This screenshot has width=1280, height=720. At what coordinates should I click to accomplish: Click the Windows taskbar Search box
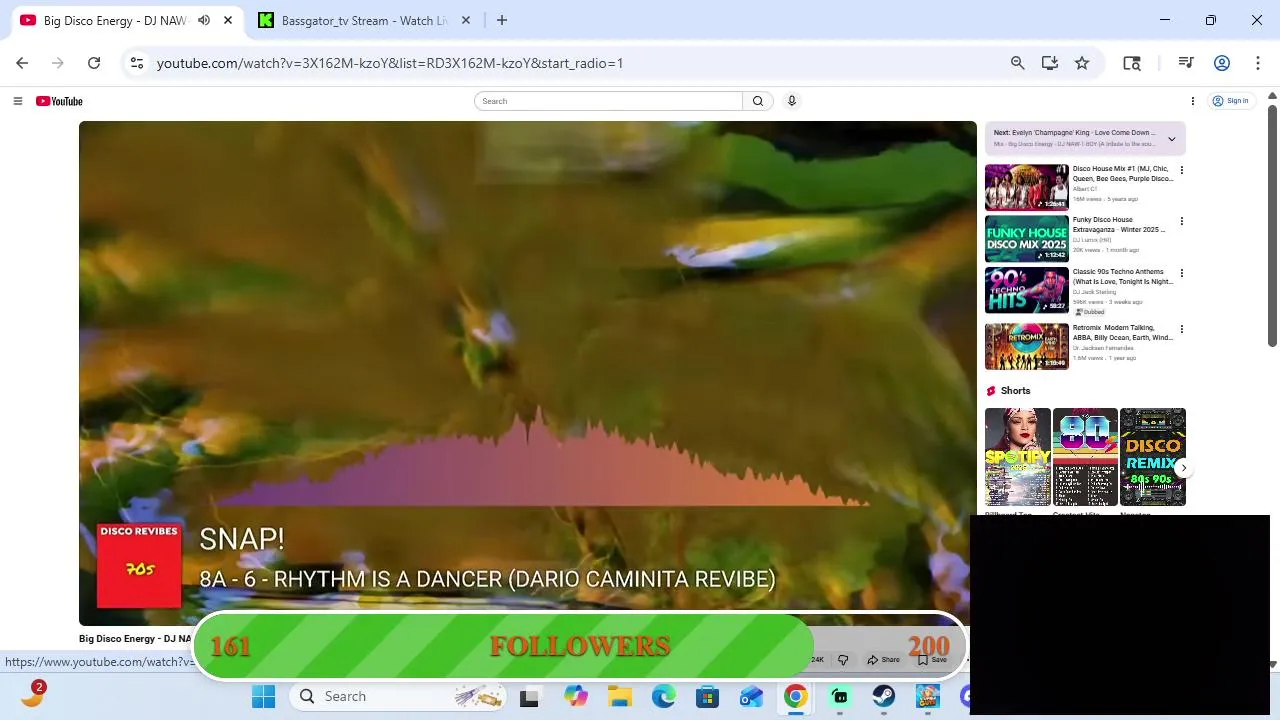[x=400, y=696]
